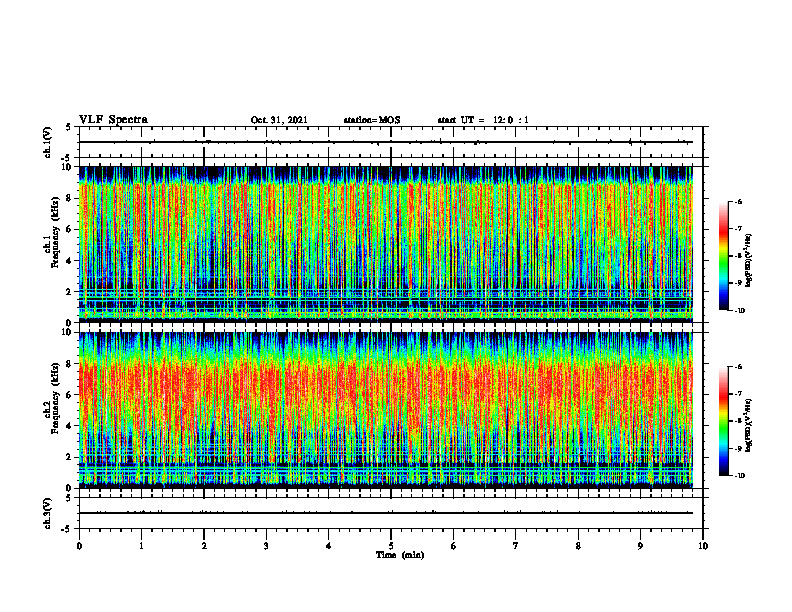
Task: Click the "8" kHz tick of the ch.2 spectrogram
Action: pos(70,364)
